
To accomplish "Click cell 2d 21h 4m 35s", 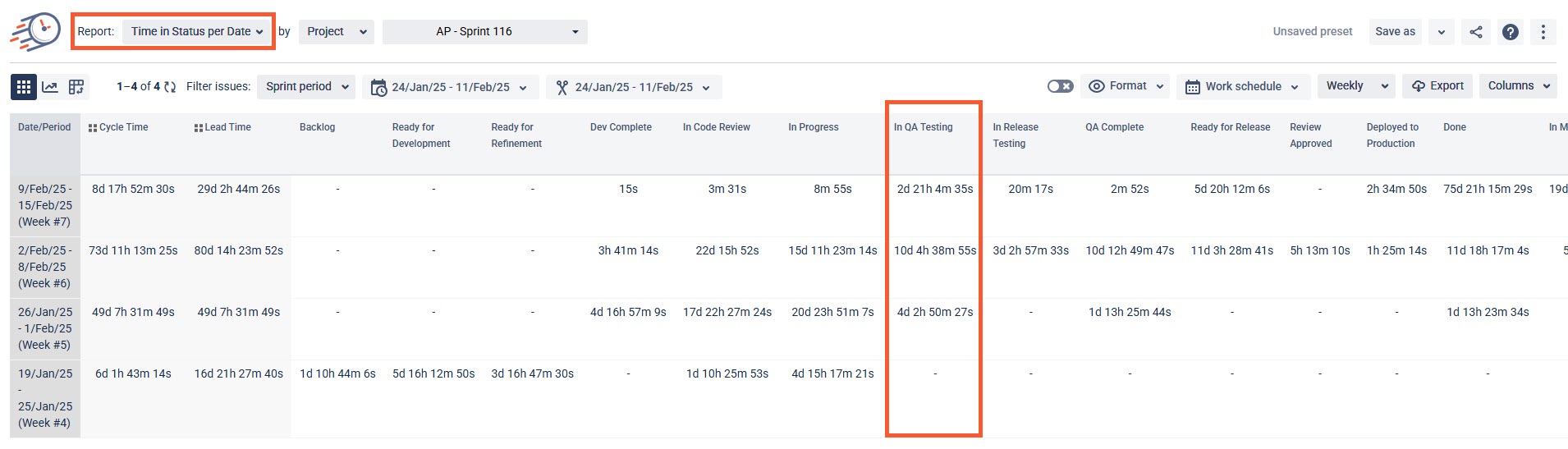I will pyautogui.click(x=935, y=189).
